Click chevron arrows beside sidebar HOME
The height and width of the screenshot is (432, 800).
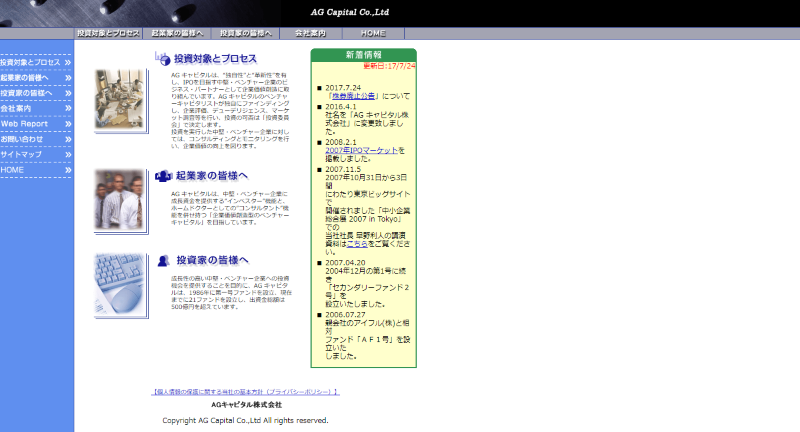[x=68, y=170]
